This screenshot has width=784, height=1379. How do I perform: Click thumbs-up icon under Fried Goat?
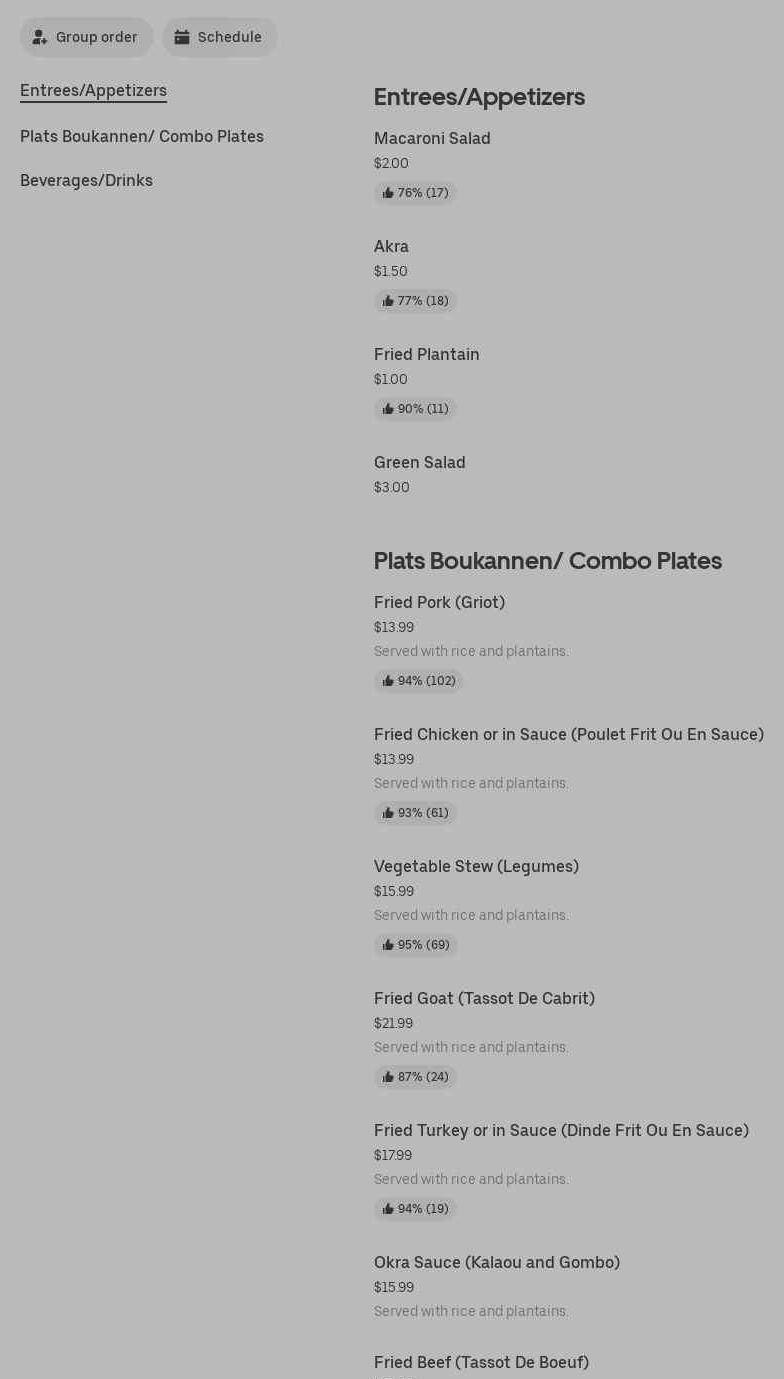coord(388,1077)
